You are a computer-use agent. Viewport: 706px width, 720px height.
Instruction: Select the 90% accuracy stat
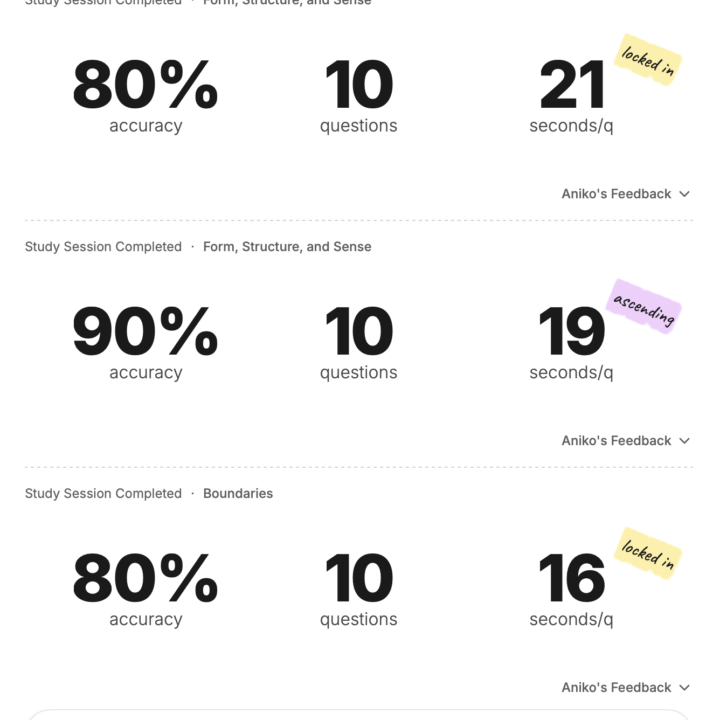(145, 342)
